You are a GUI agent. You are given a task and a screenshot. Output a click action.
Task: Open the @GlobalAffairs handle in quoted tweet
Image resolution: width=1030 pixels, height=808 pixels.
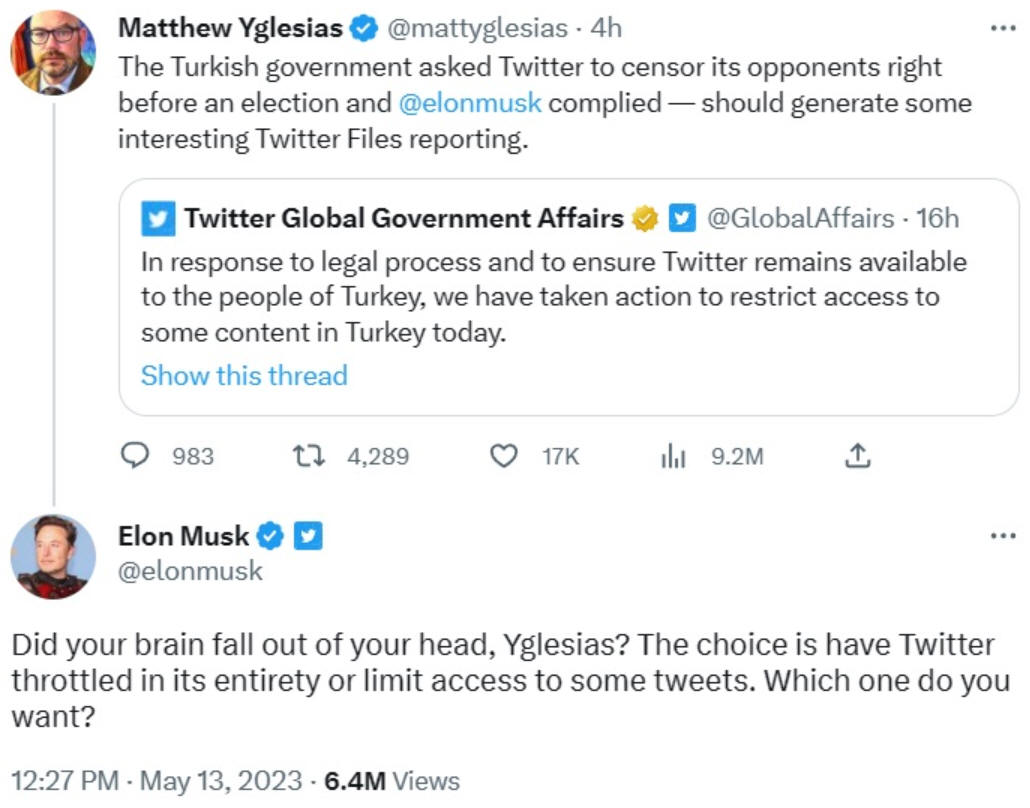(x=800, y=218)
